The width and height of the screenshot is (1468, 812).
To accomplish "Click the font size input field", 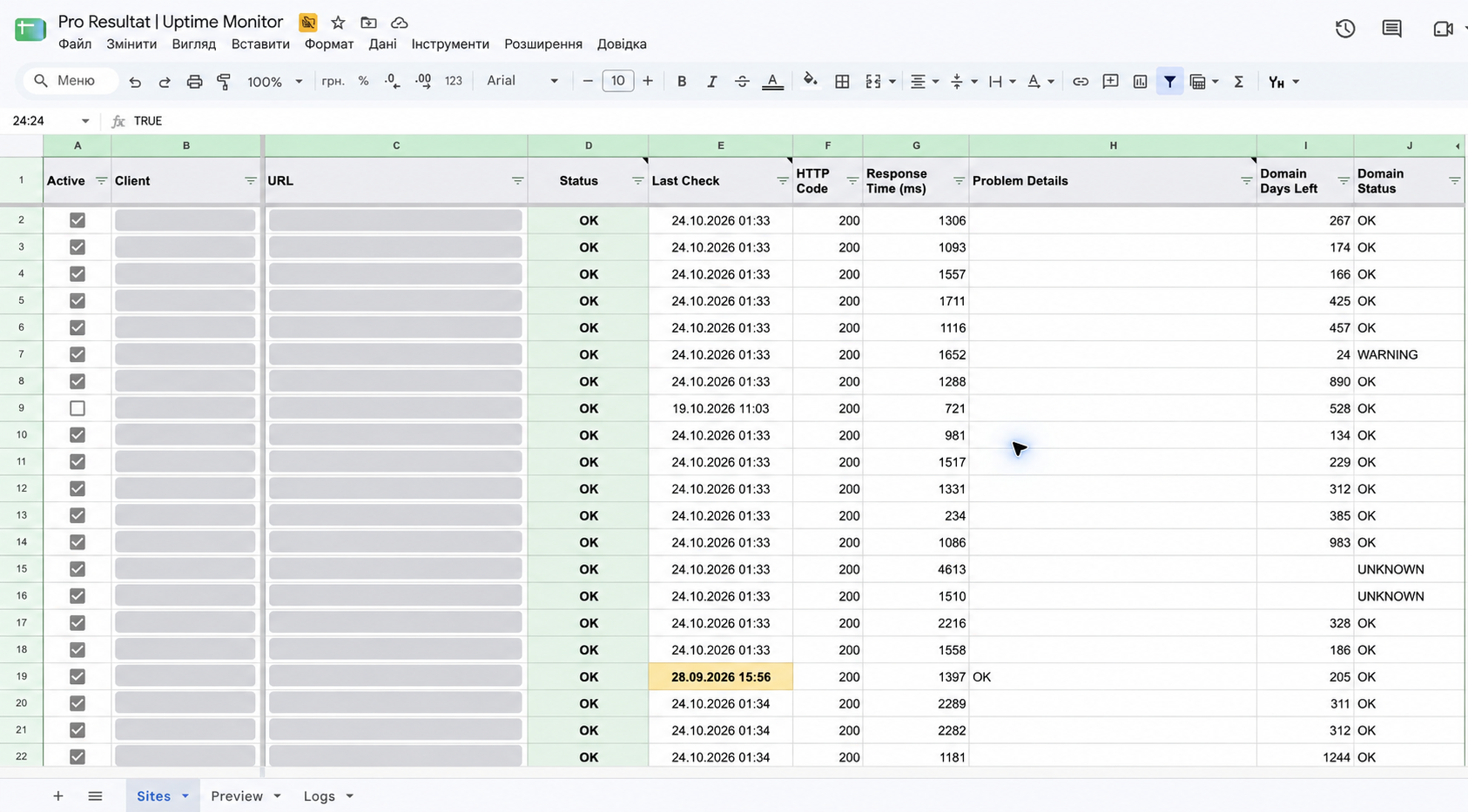I will pyautogui.click(x=617, y=81).
